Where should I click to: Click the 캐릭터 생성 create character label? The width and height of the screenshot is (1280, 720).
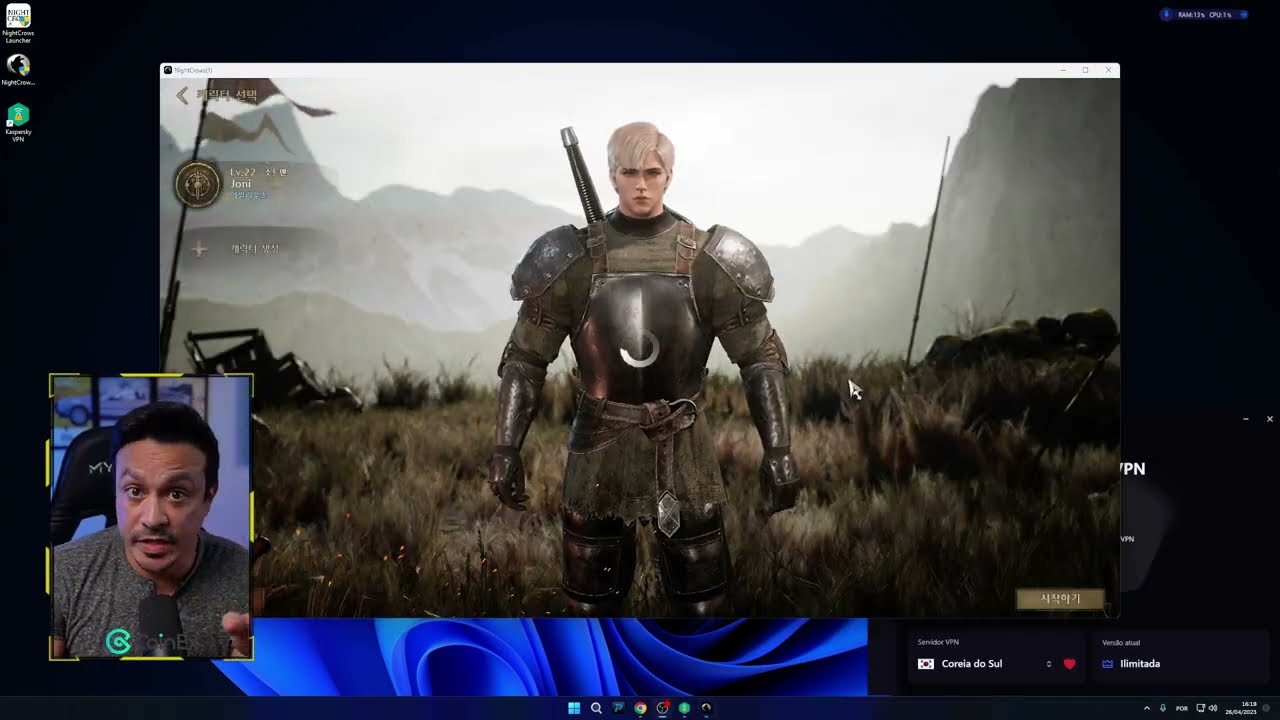255,249
